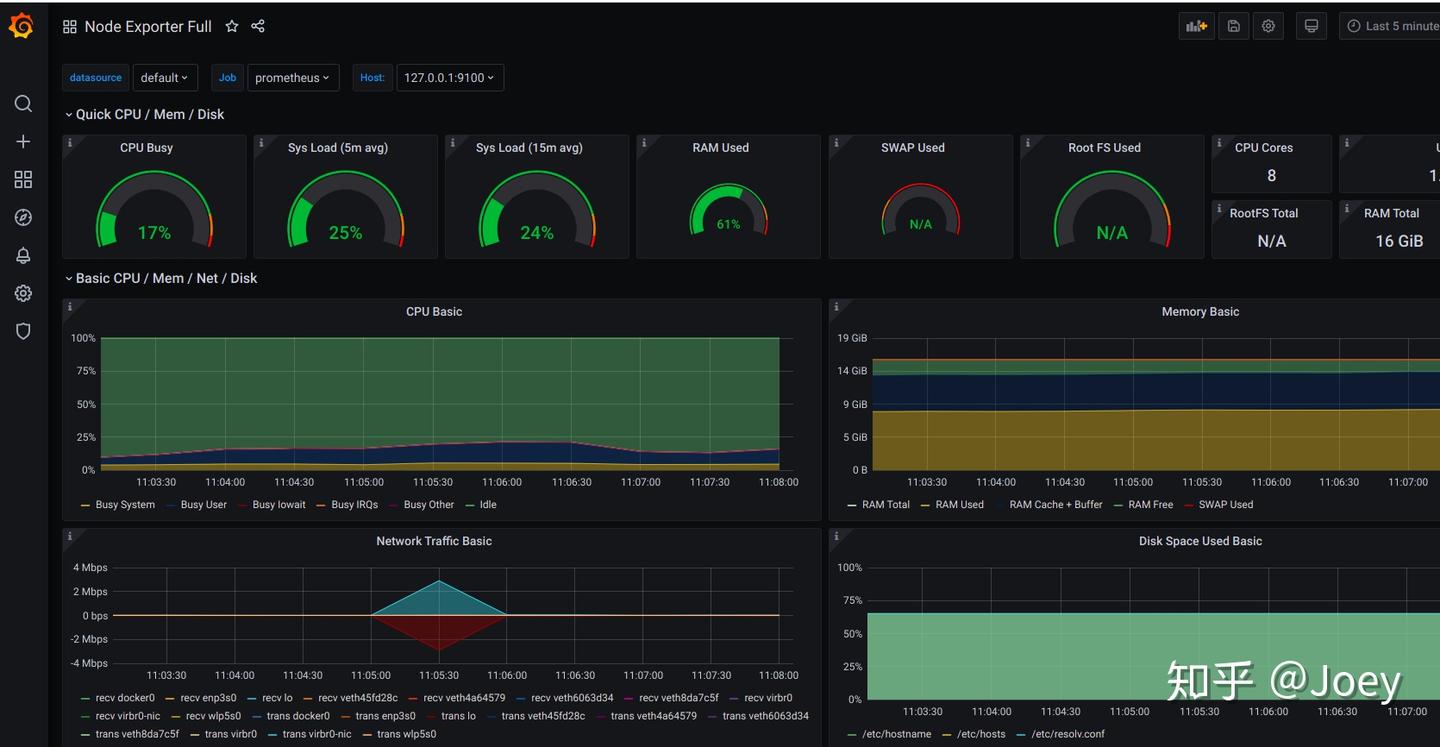Click the Create plus icon in sidebar

tap(23, 142)
